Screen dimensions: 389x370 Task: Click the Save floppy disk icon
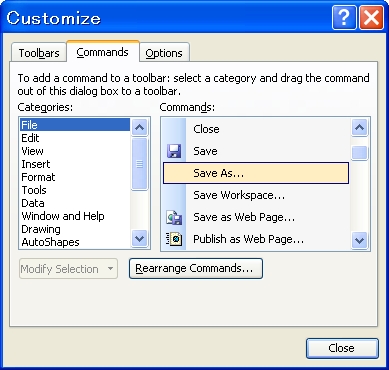click(x=174, y=151)
